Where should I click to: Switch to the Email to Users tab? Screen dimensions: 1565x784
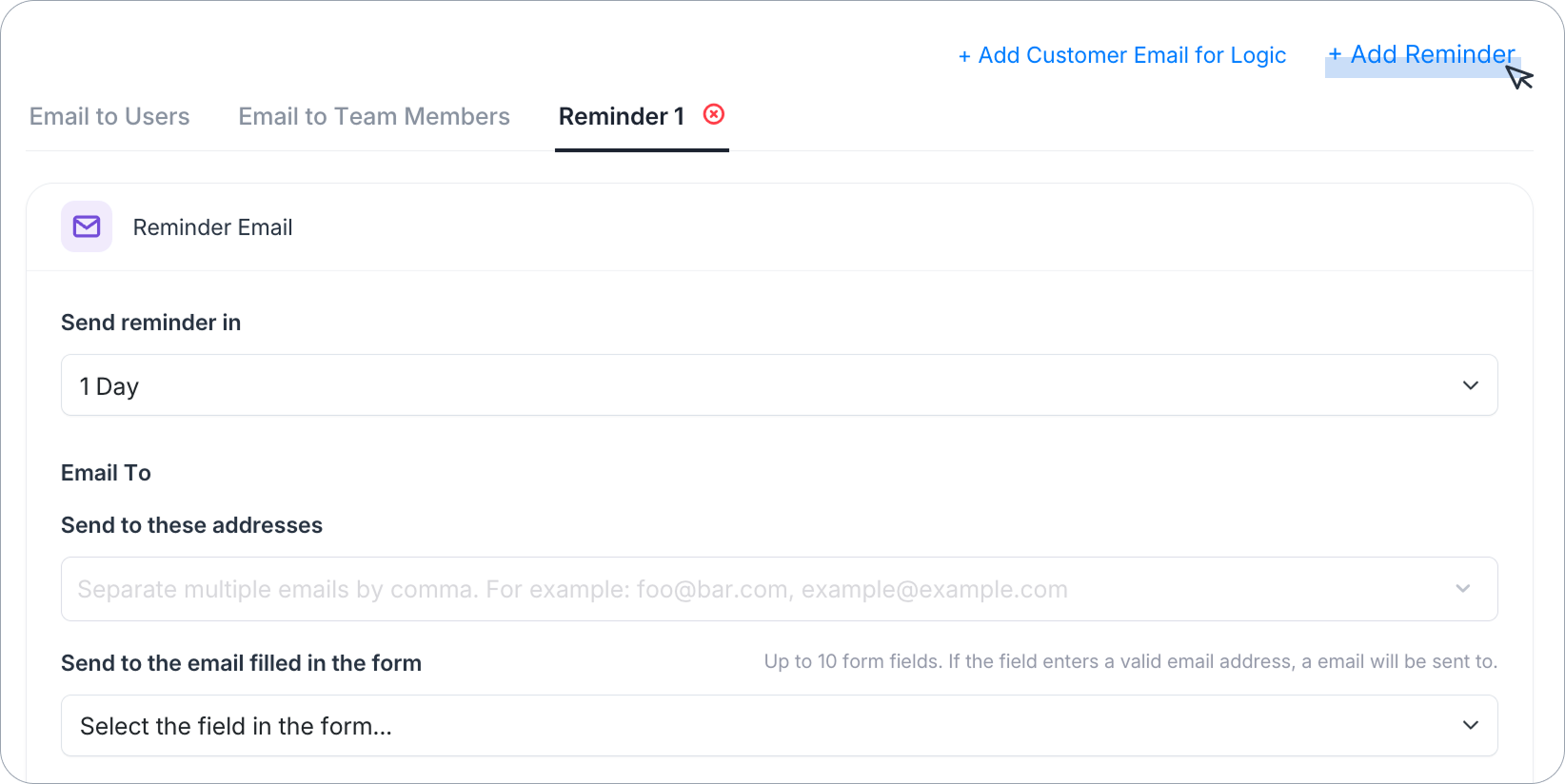pyautogui.click(x=109, y=116)
